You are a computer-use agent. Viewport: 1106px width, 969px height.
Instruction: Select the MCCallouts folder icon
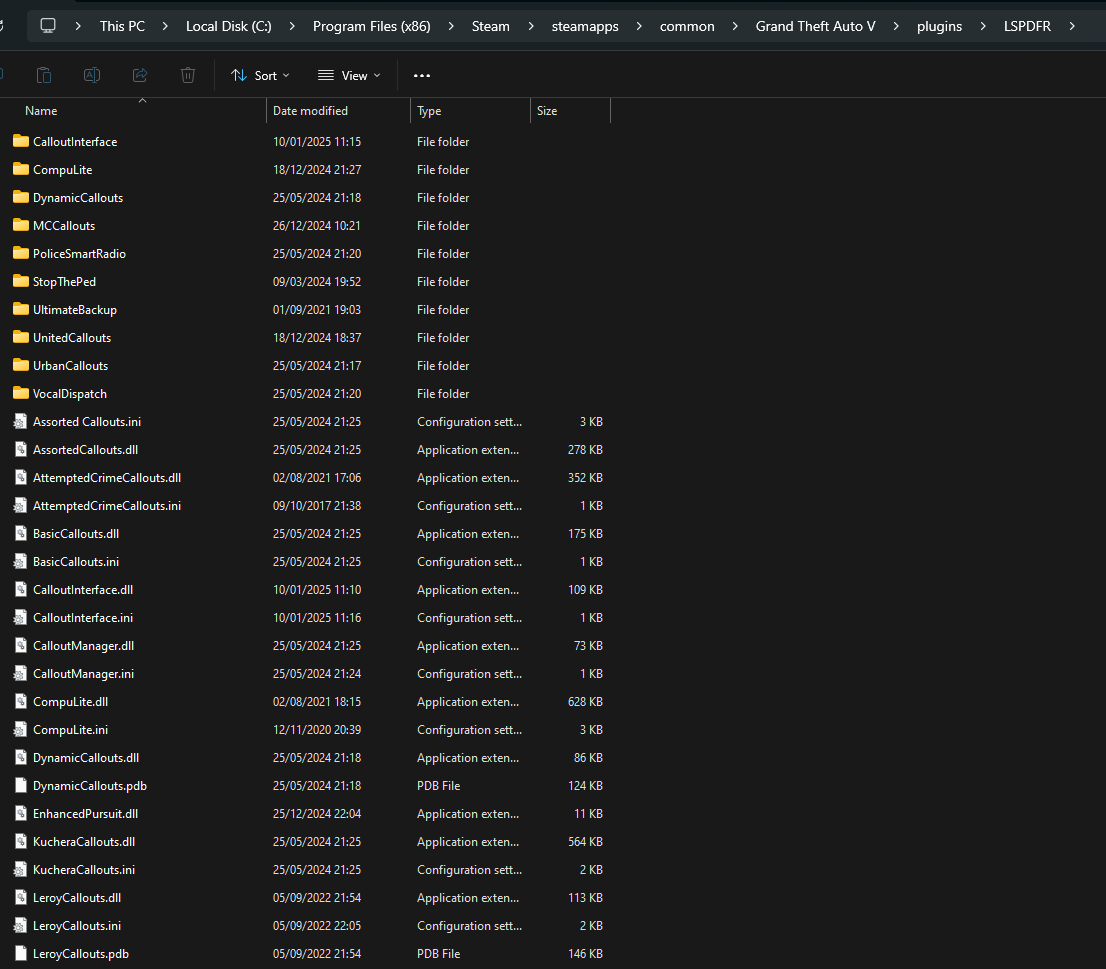(21, 225)
